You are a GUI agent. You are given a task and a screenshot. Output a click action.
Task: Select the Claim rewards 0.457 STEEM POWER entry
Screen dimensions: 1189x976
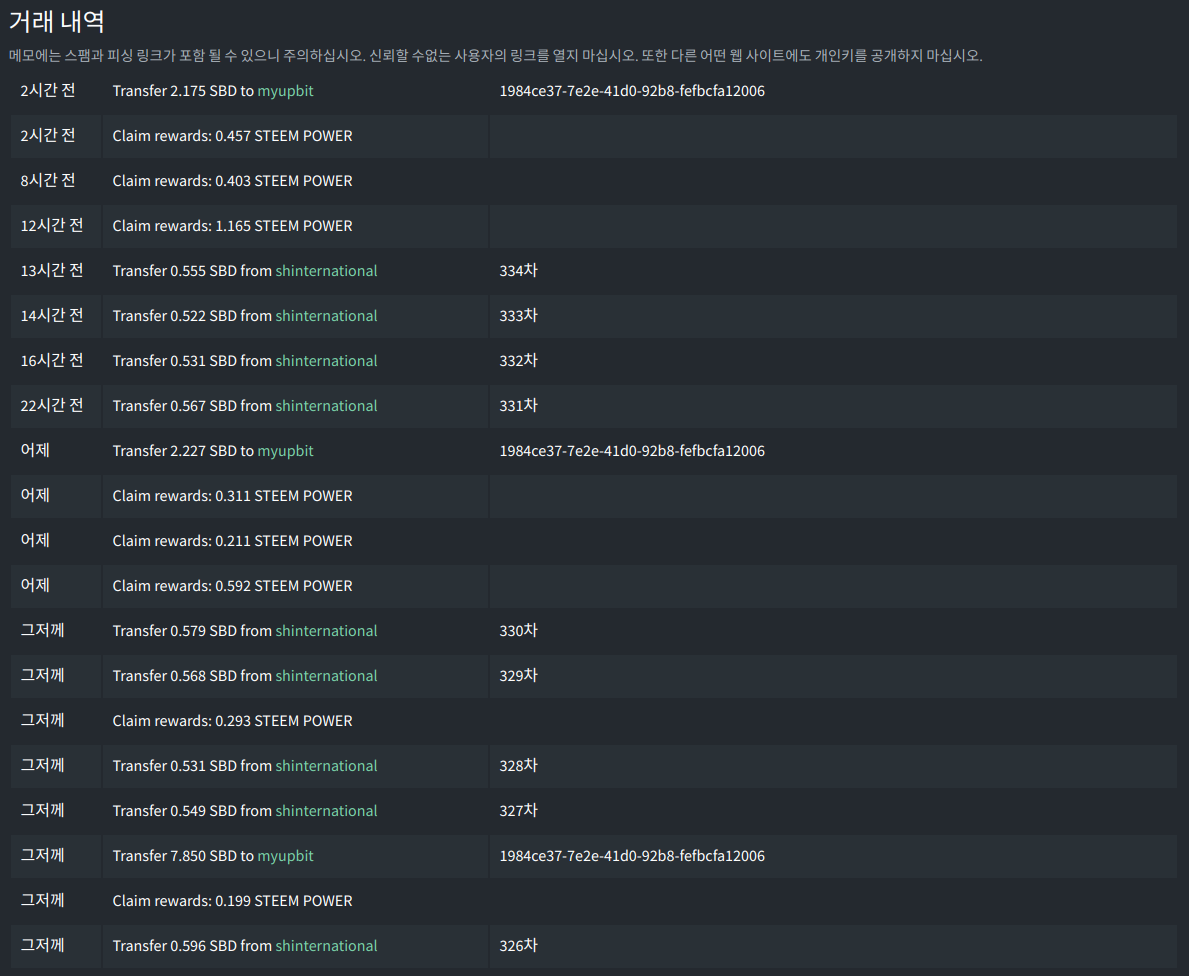point(232,136)
